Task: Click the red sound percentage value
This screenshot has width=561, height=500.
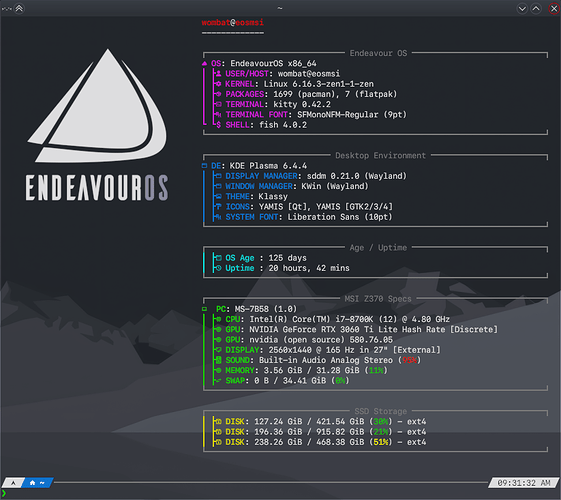Action: [409, 360]
